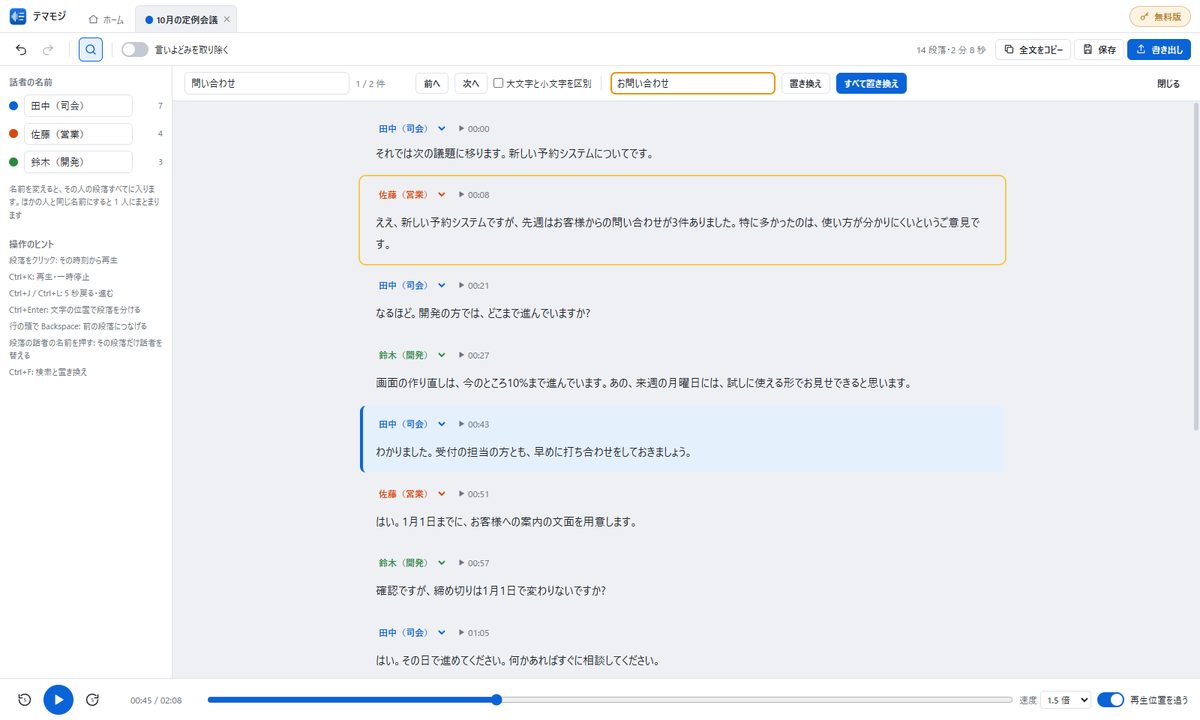
Task: Close search bar with 閉じる
Action: point(1168,84)
